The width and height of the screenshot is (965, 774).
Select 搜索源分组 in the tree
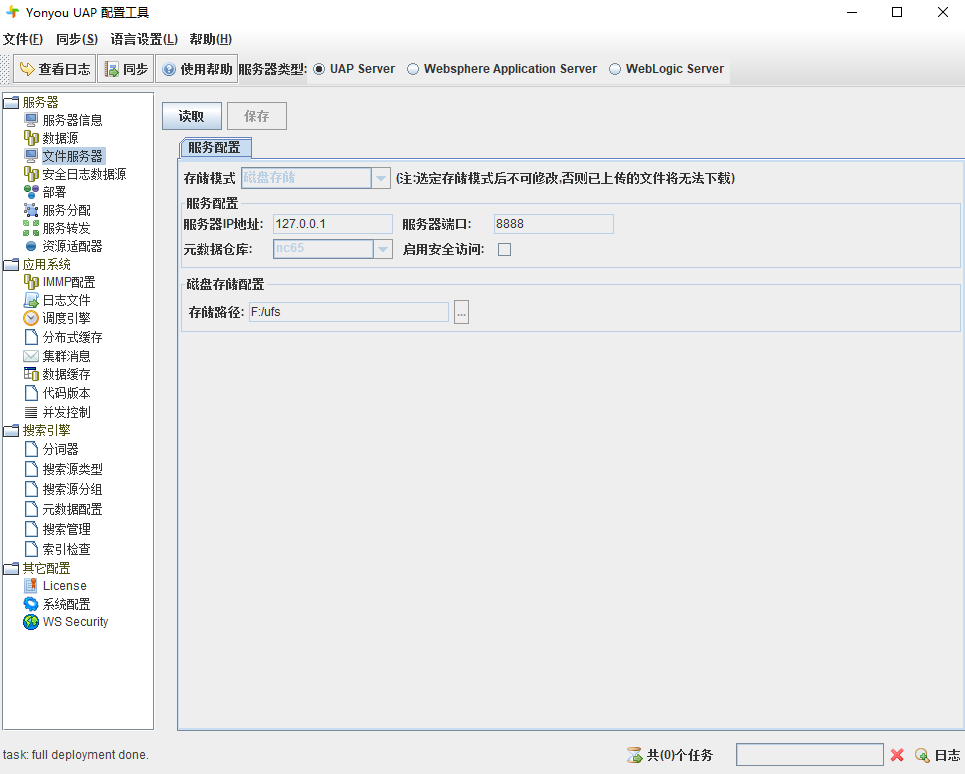click(73, 489)
